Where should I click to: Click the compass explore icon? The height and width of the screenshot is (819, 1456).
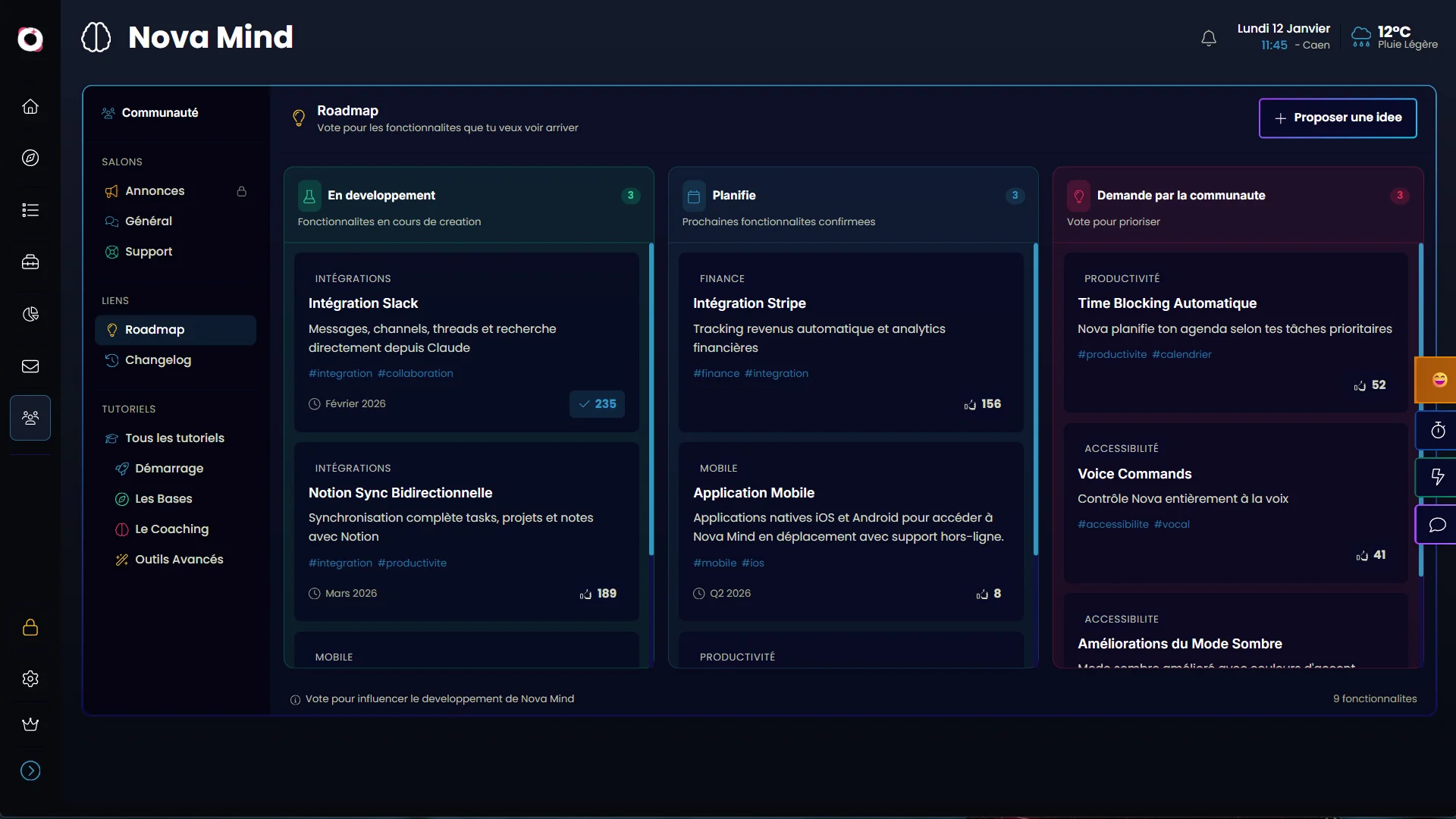tap(30, 158)
